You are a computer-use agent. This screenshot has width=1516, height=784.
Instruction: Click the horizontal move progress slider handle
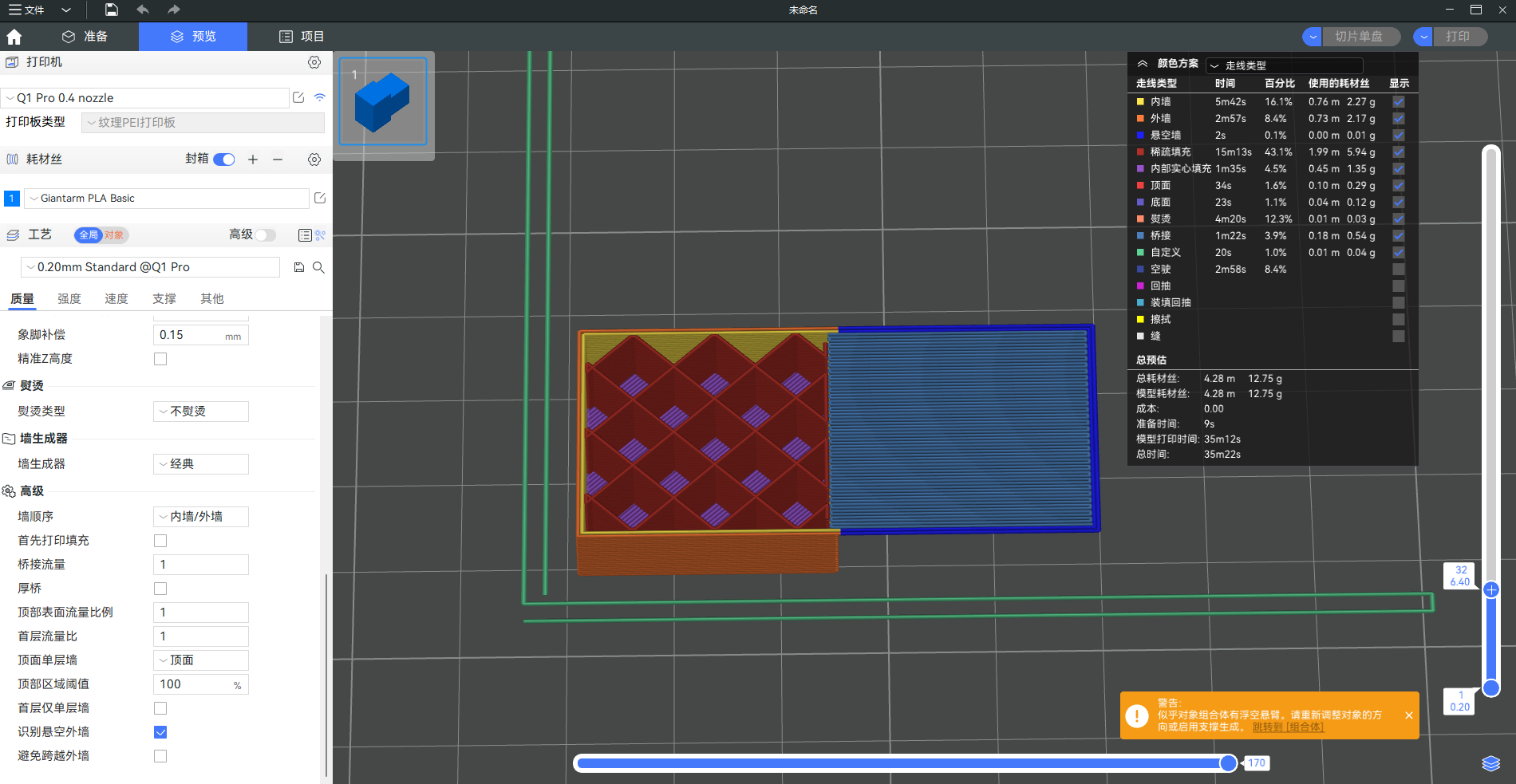click(x=1228, y=763)
